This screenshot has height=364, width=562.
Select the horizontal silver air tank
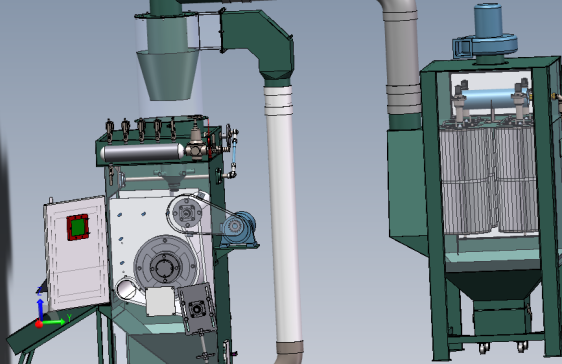[x=142, y=152]
